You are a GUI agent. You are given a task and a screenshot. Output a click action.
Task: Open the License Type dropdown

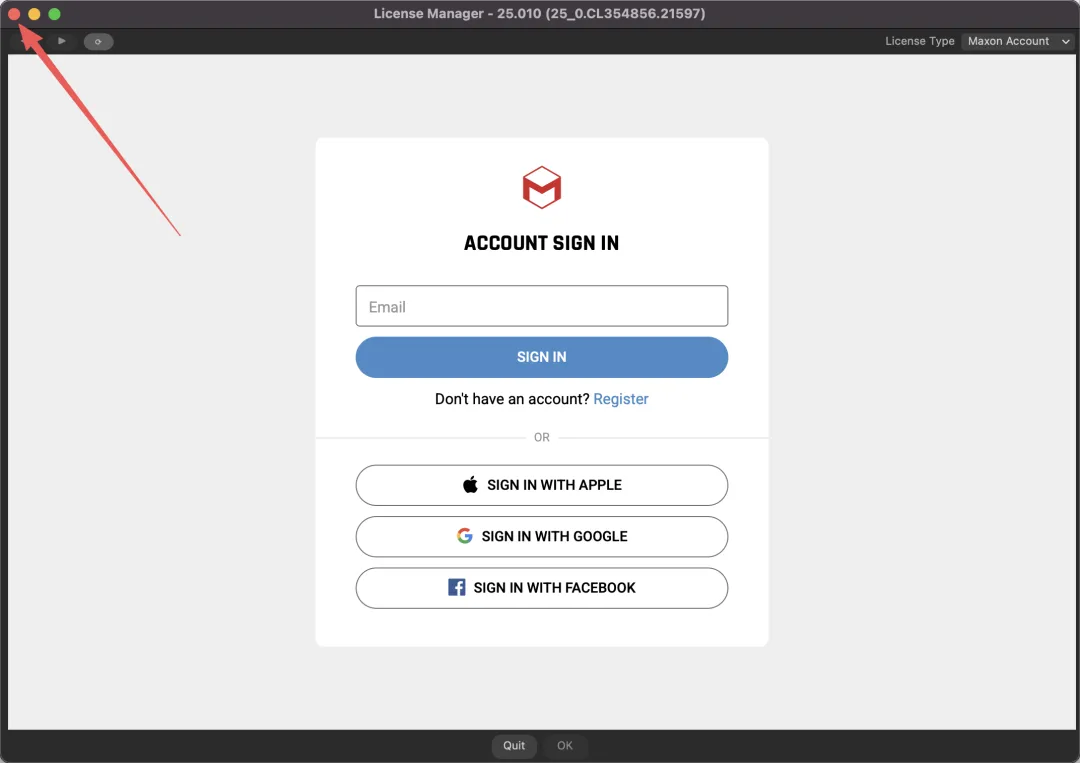pos(1018,41)
